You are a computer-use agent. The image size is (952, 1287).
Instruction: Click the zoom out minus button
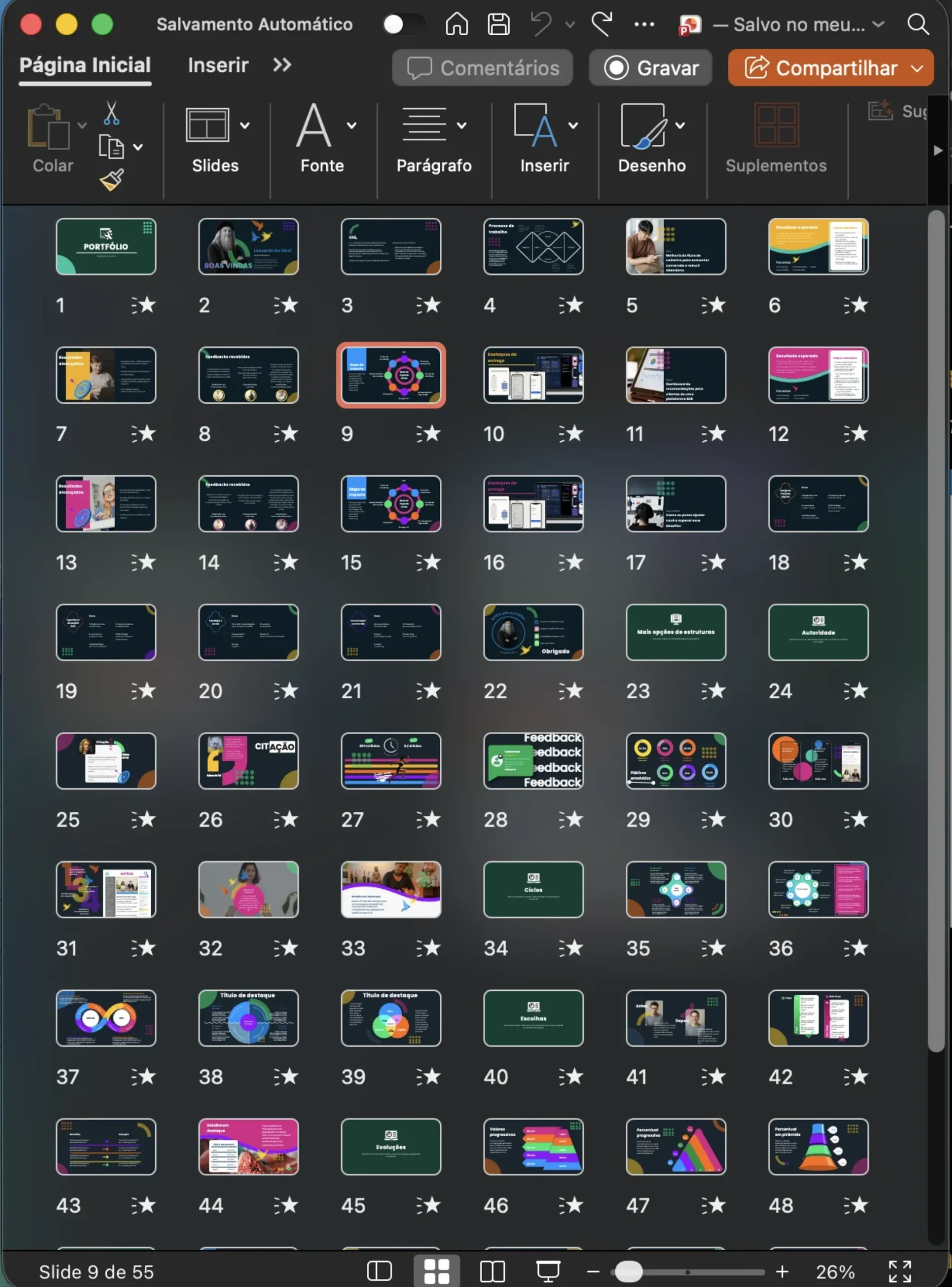tap(593, 1271)
